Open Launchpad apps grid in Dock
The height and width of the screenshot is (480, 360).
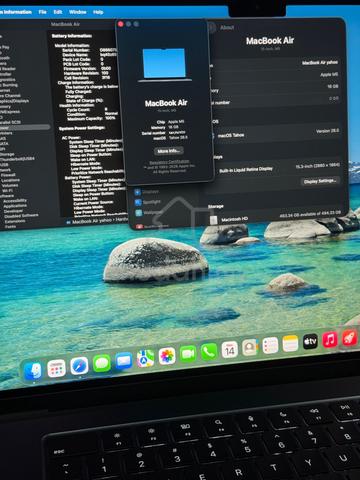coord(56,368)
